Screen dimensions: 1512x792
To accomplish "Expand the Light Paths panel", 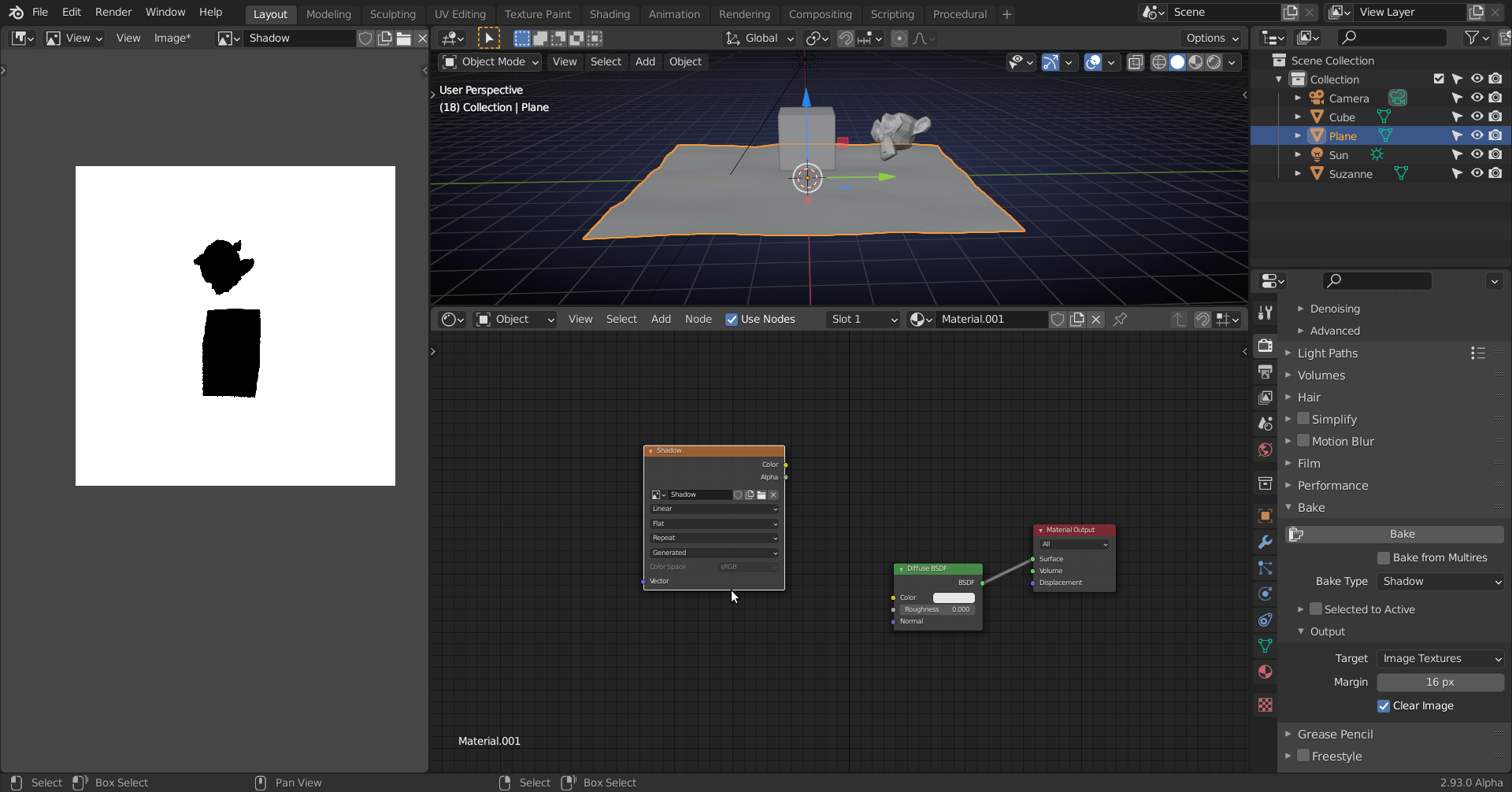I will [1327, 353].
